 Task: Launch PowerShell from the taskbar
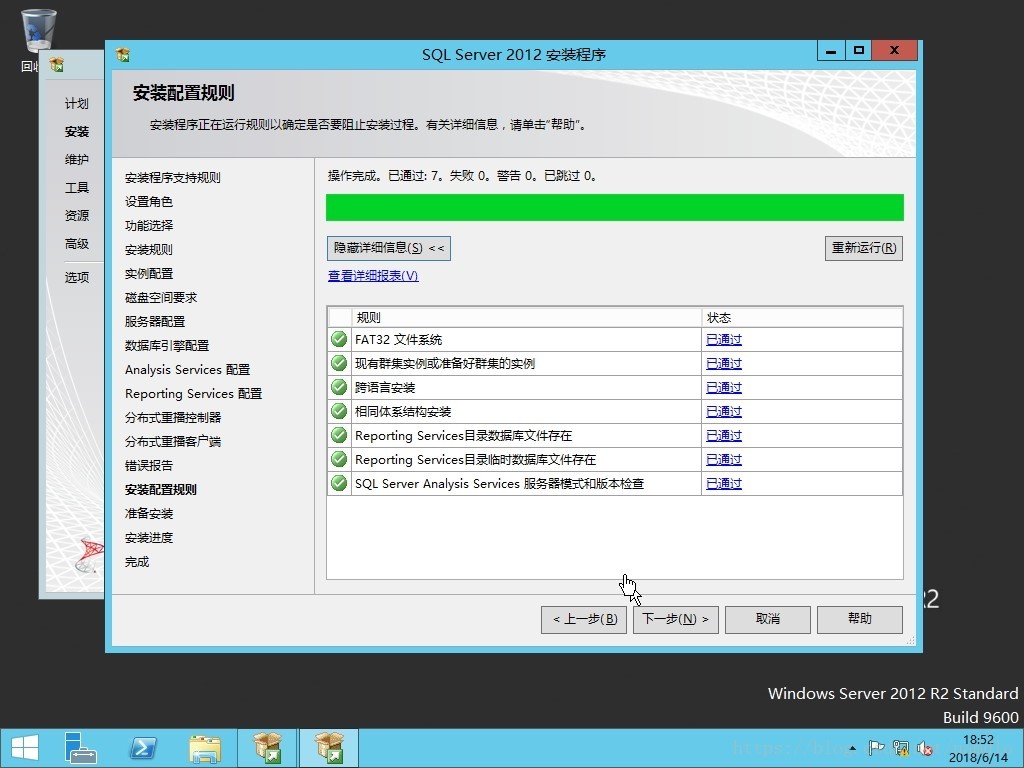143,748
